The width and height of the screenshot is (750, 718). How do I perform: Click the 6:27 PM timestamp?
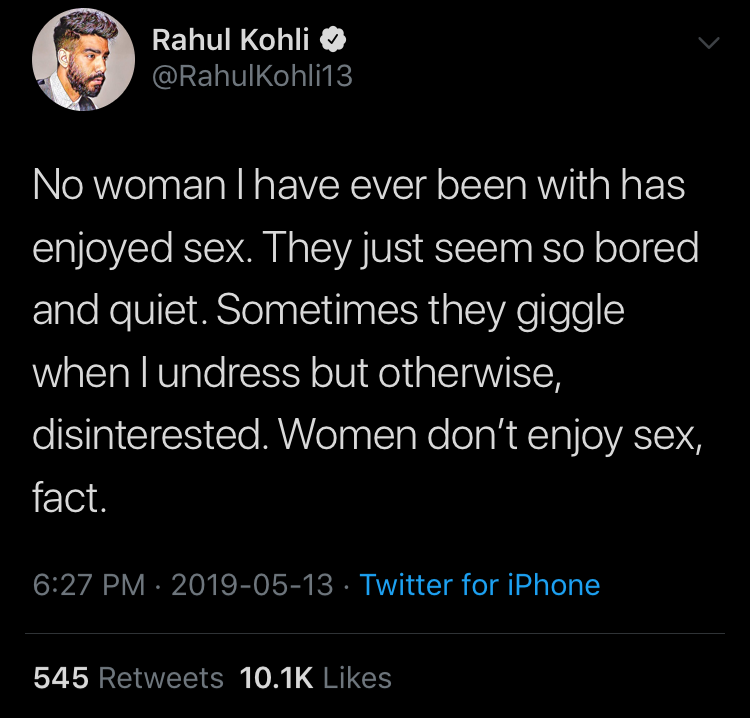pos(89,585)
